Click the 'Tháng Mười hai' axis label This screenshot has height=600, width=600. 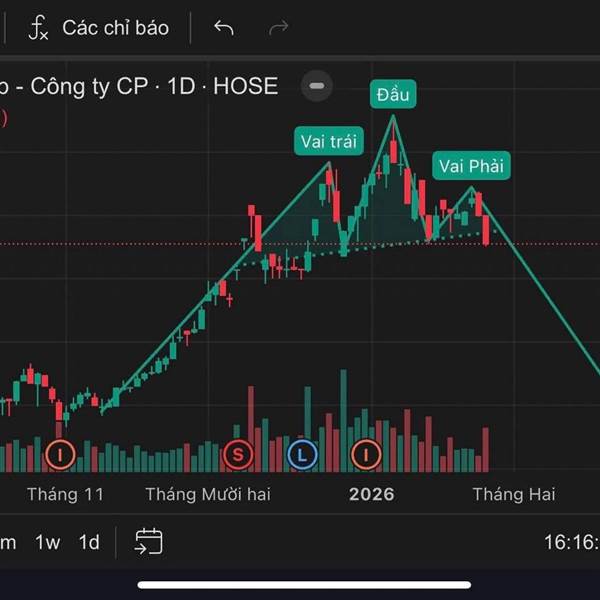pyautogui.click(x=208, y=494)
